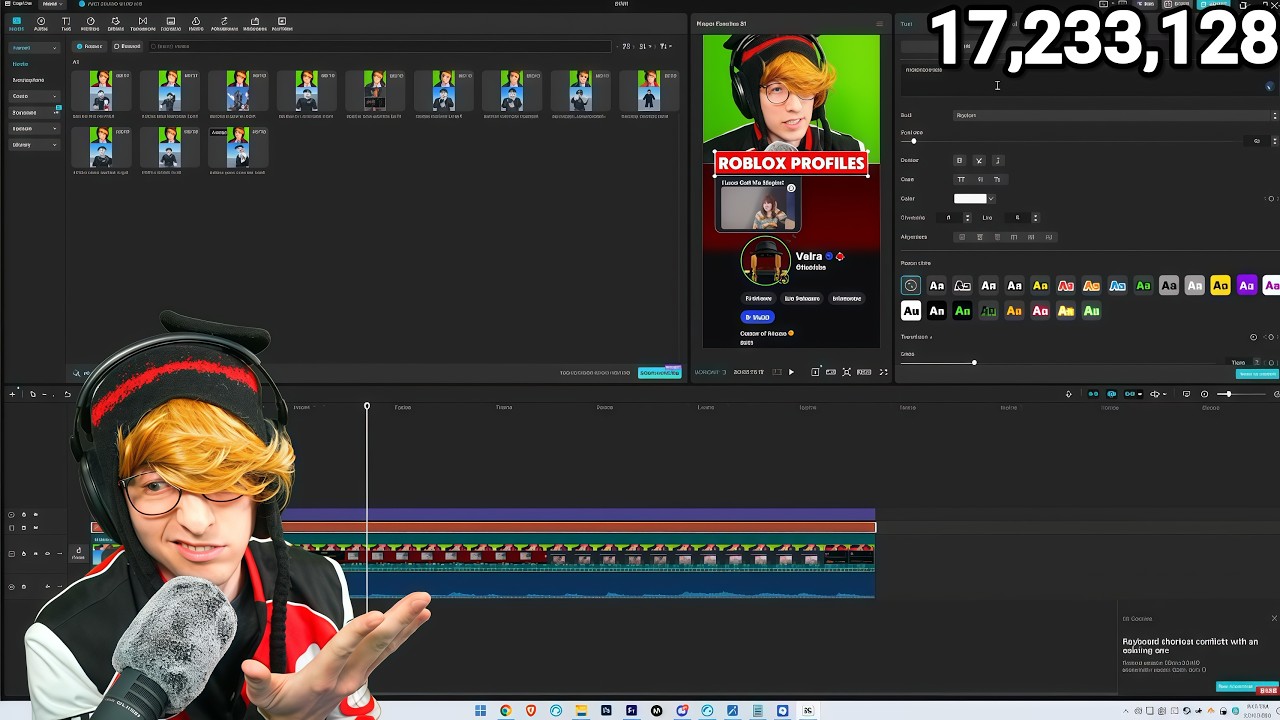Click the font size slider handle
1280x720 pixels.
coord(913,141)
